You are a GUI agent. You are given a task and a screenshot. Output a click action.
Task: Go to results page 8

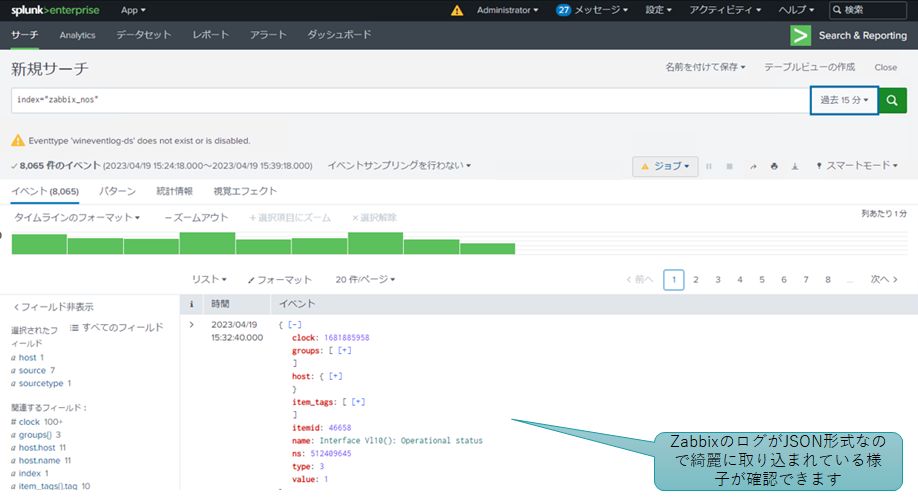pyautogui.click(x=828, y=280)
